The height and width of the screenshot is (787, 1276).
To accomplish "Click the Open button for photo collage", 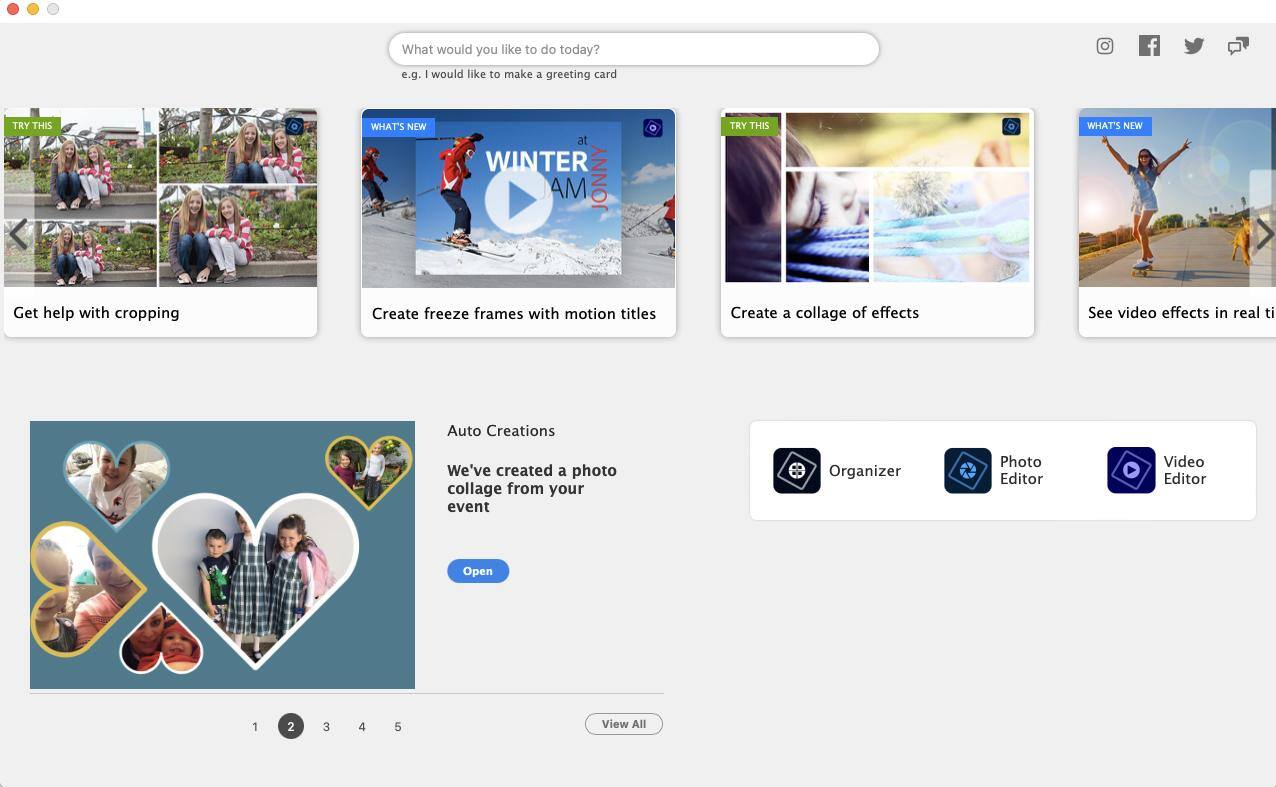I will [x=478, y=571].
